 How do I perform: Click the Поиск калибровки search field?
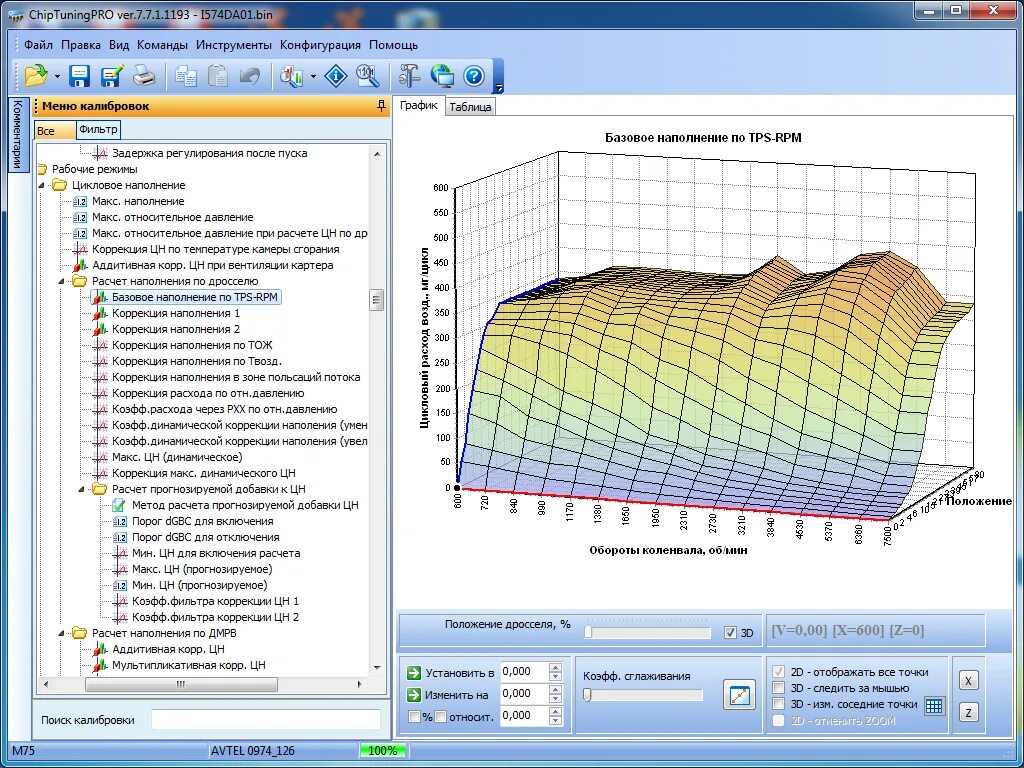[266, 720]
